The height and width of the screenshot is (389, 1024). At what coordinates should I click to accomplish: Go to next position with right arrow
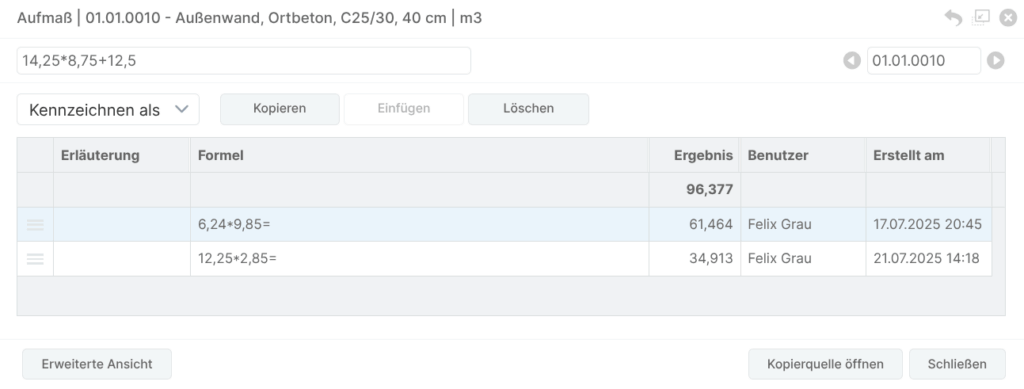[x=995, y=61]
